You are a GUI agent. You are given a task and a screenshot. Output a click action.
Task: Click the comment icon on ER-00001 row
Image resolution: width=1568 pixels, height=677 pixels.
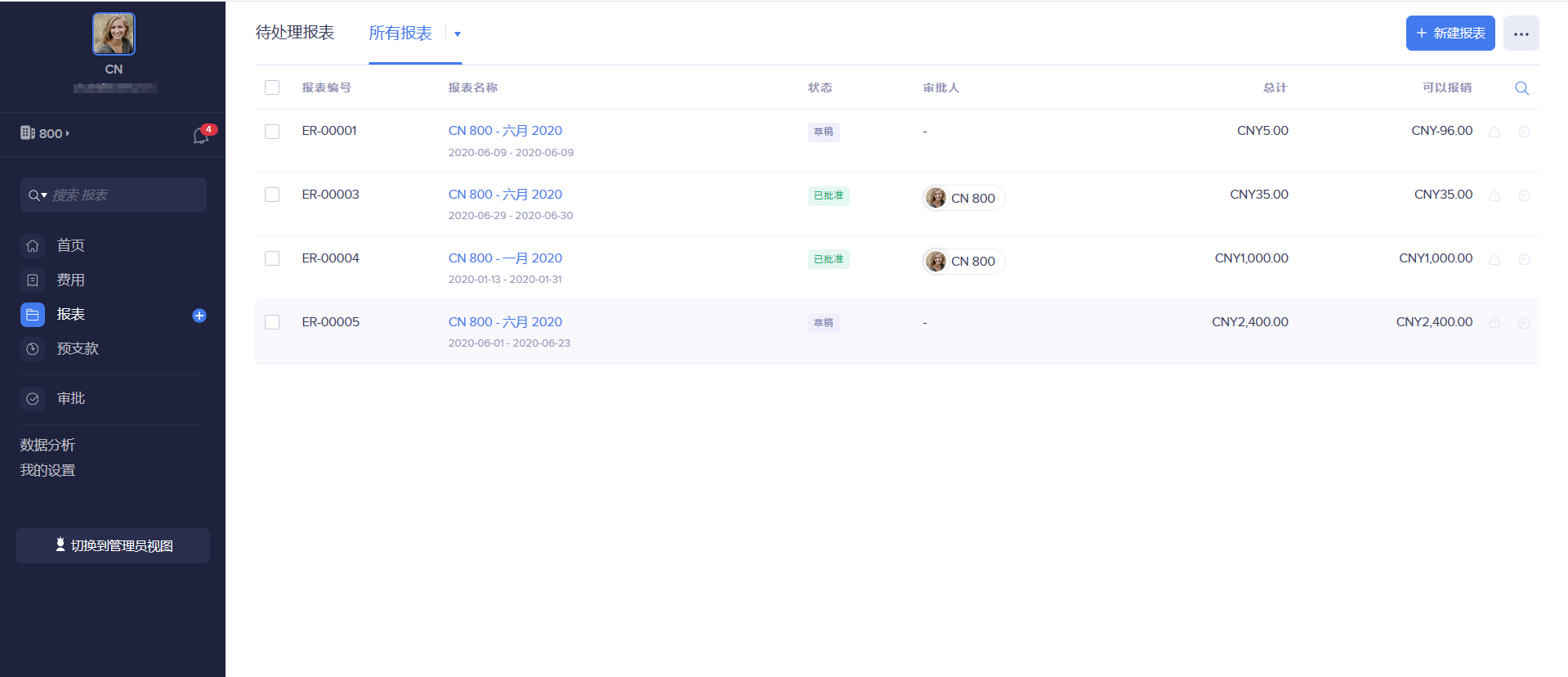(x=1524, y=132)
